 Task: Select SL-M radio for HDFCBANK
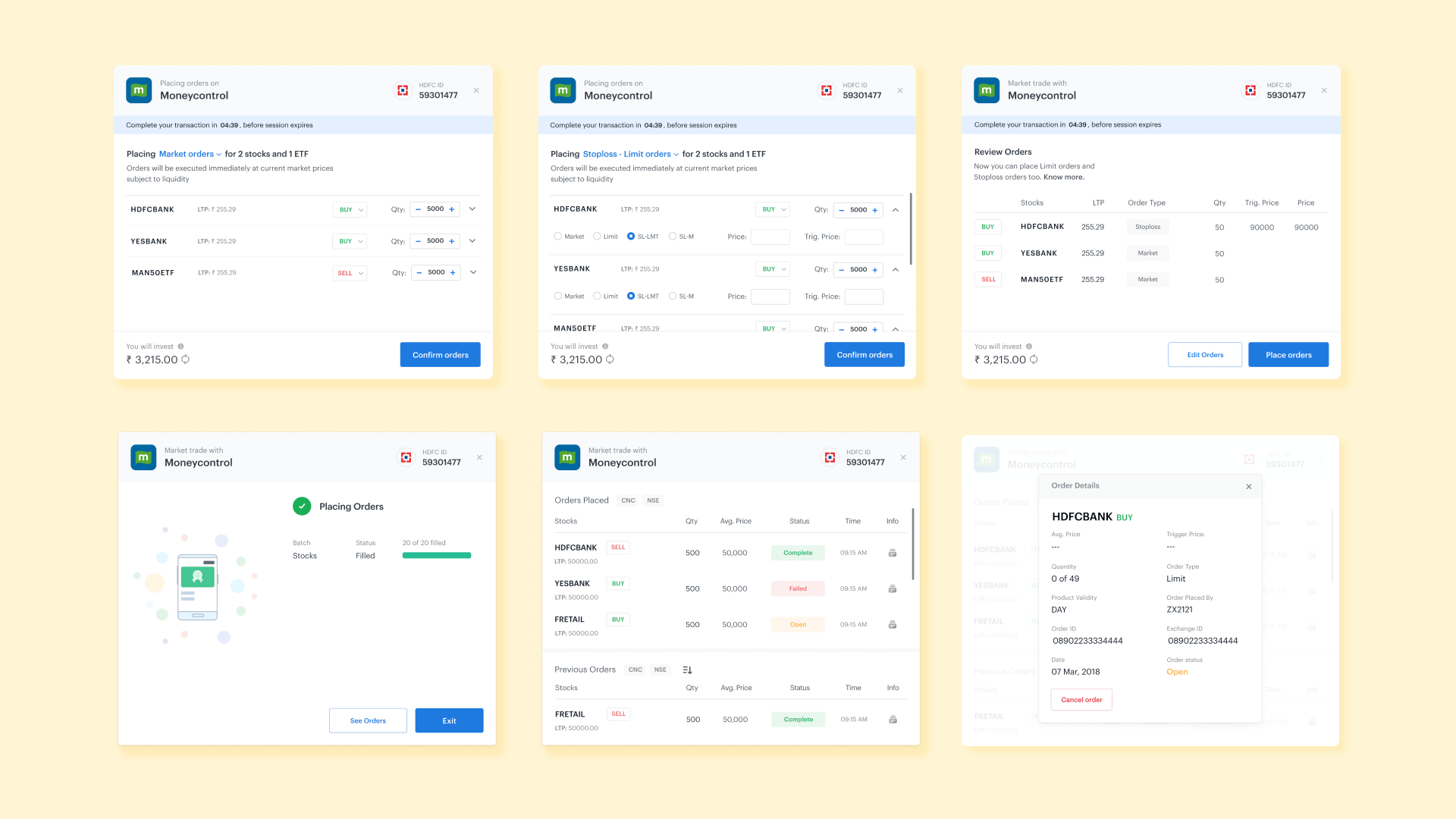click(673, 237)
